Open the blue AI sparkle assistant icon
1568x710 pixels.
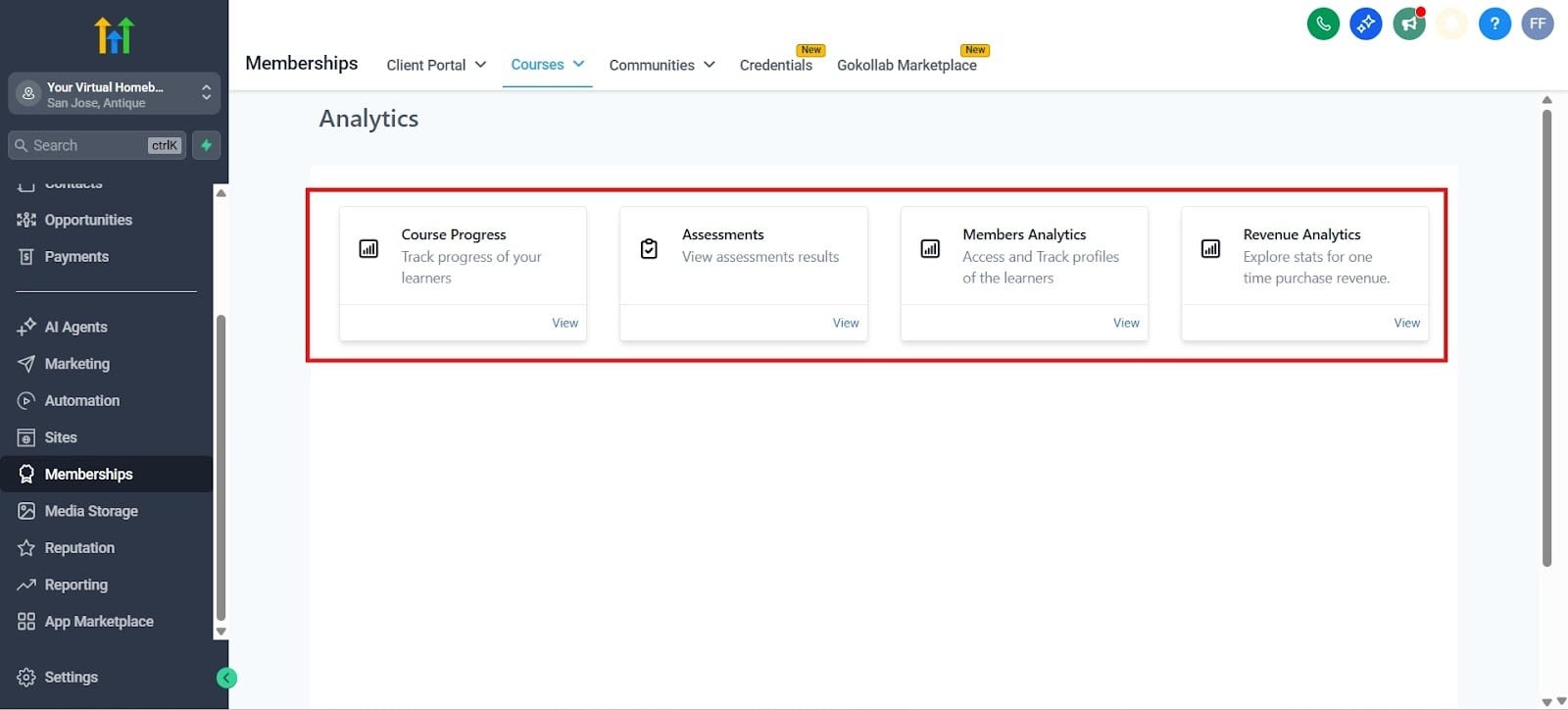pos(1366,24)
